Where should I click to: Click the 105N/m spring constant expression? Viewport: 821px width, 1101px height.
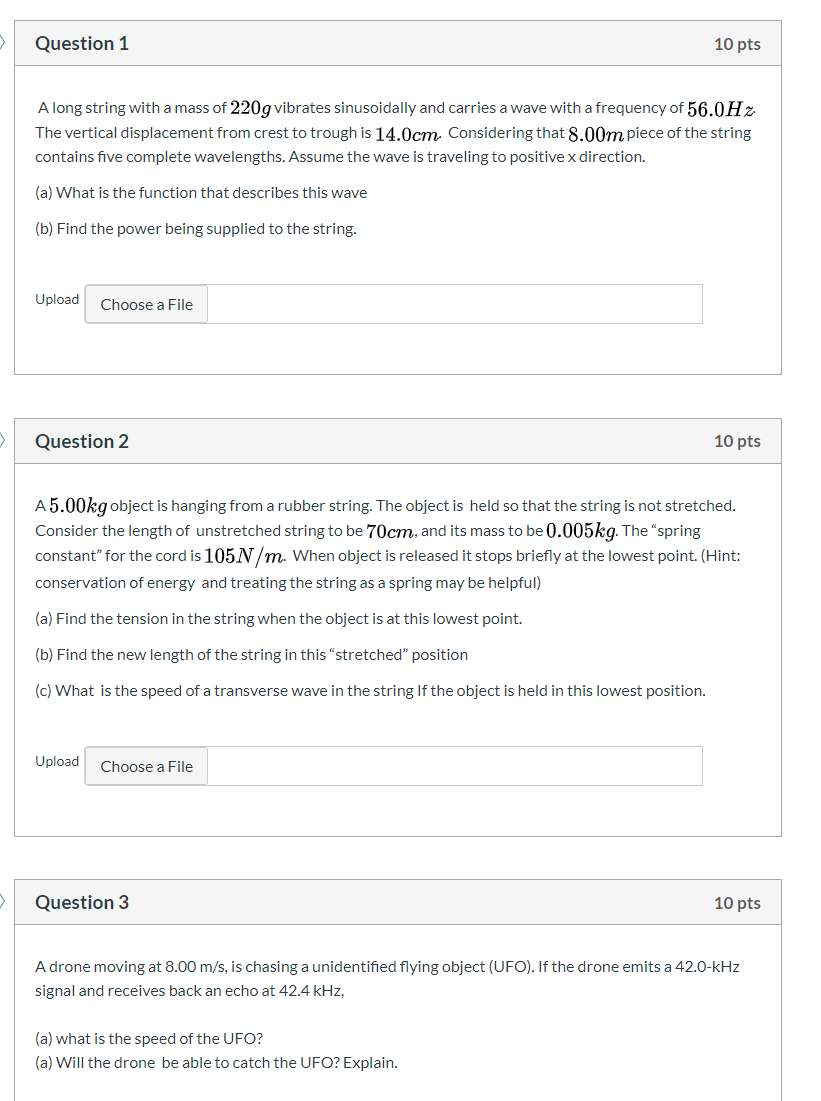click(x=245, y=556)
